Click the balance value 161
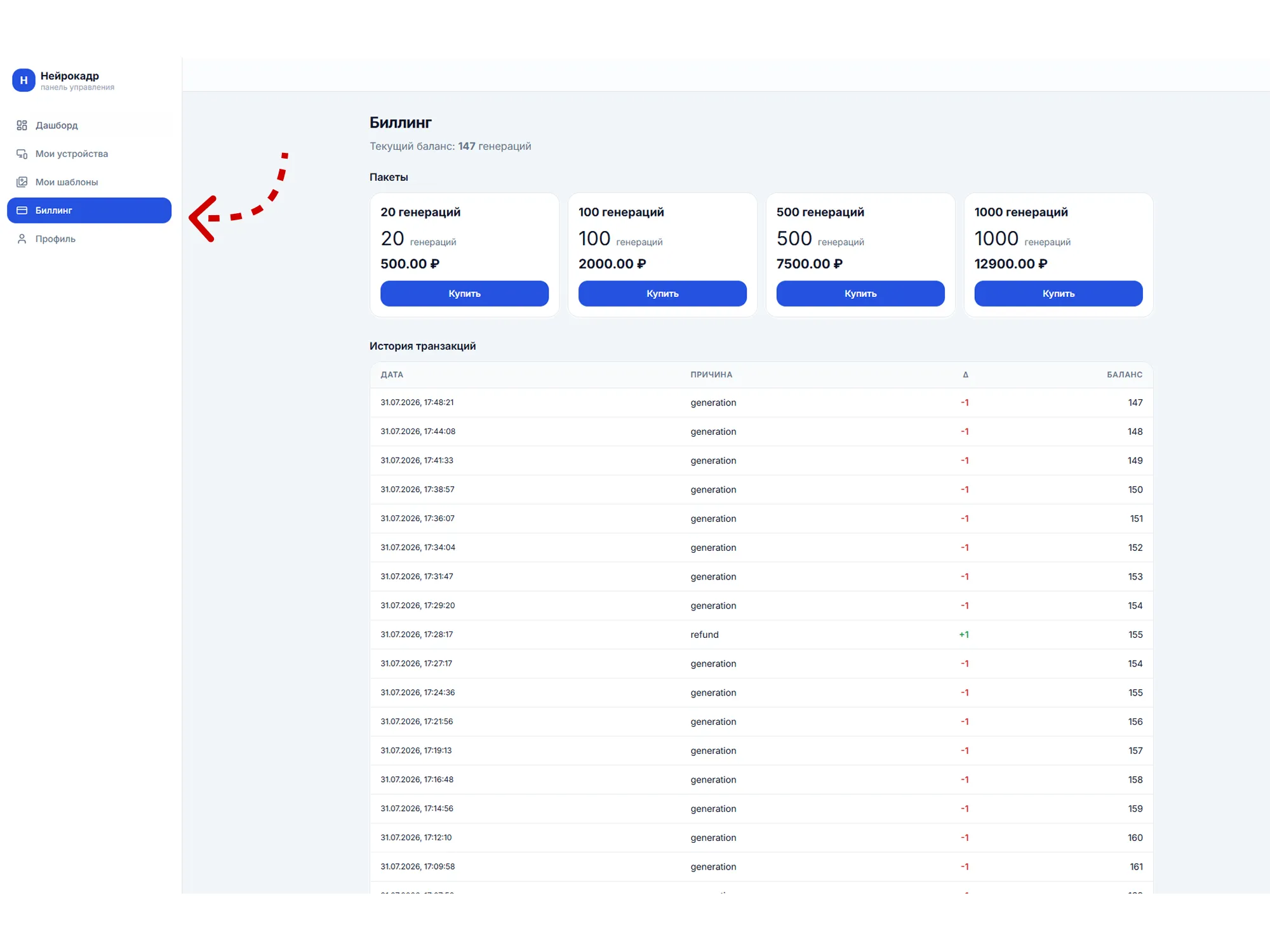Viewport: 1270px width, 952px height. (x=1136, y=867)
